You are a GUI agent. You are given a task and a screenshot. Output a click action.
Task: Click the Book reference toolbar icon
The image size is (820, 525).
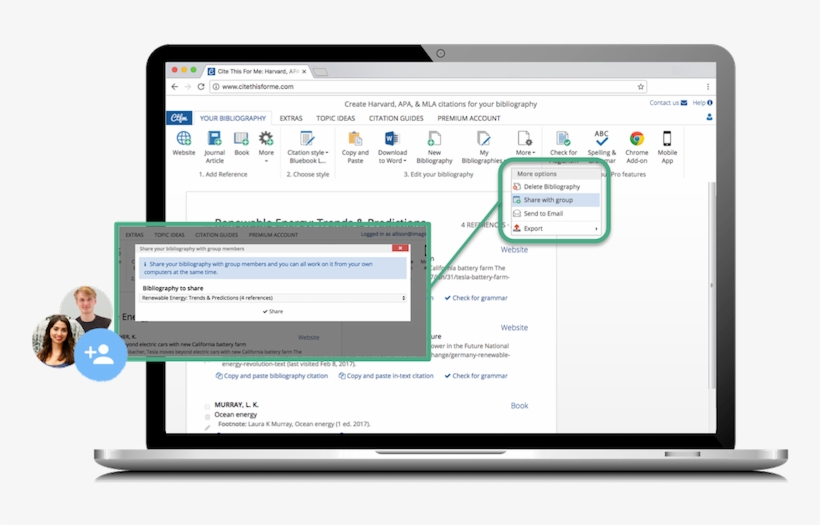point(242,143)
